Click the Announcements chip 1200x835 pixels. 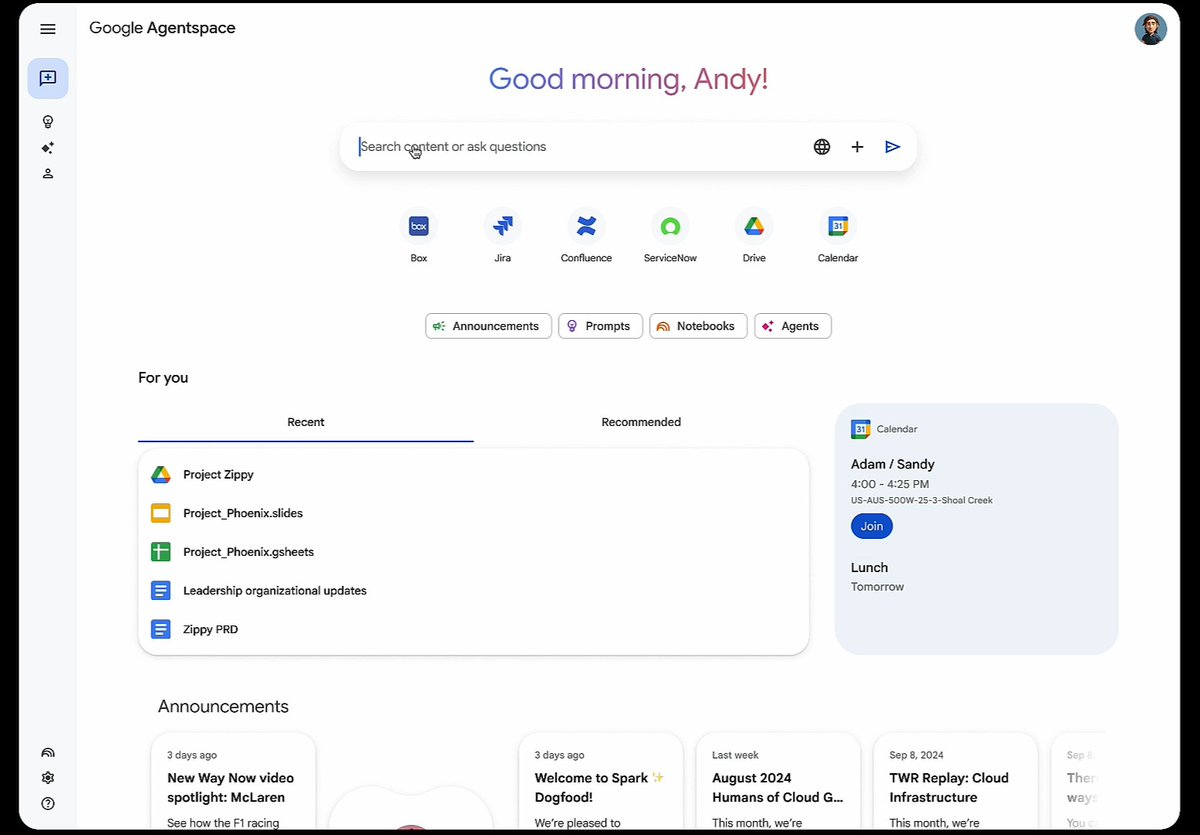click(488, 326)
